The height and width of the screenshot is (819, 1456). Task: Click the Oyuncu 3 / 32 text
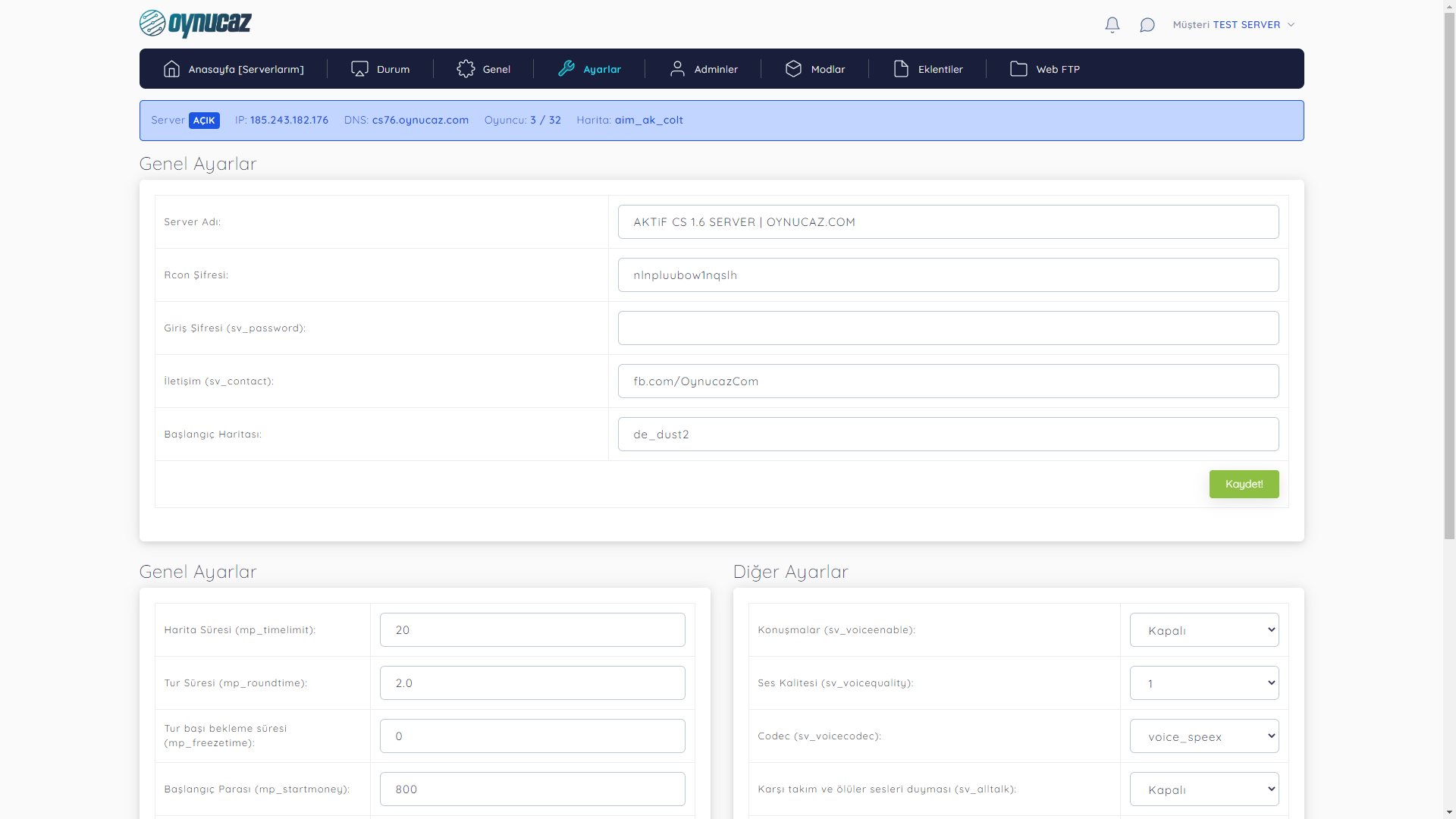(522, 120)
